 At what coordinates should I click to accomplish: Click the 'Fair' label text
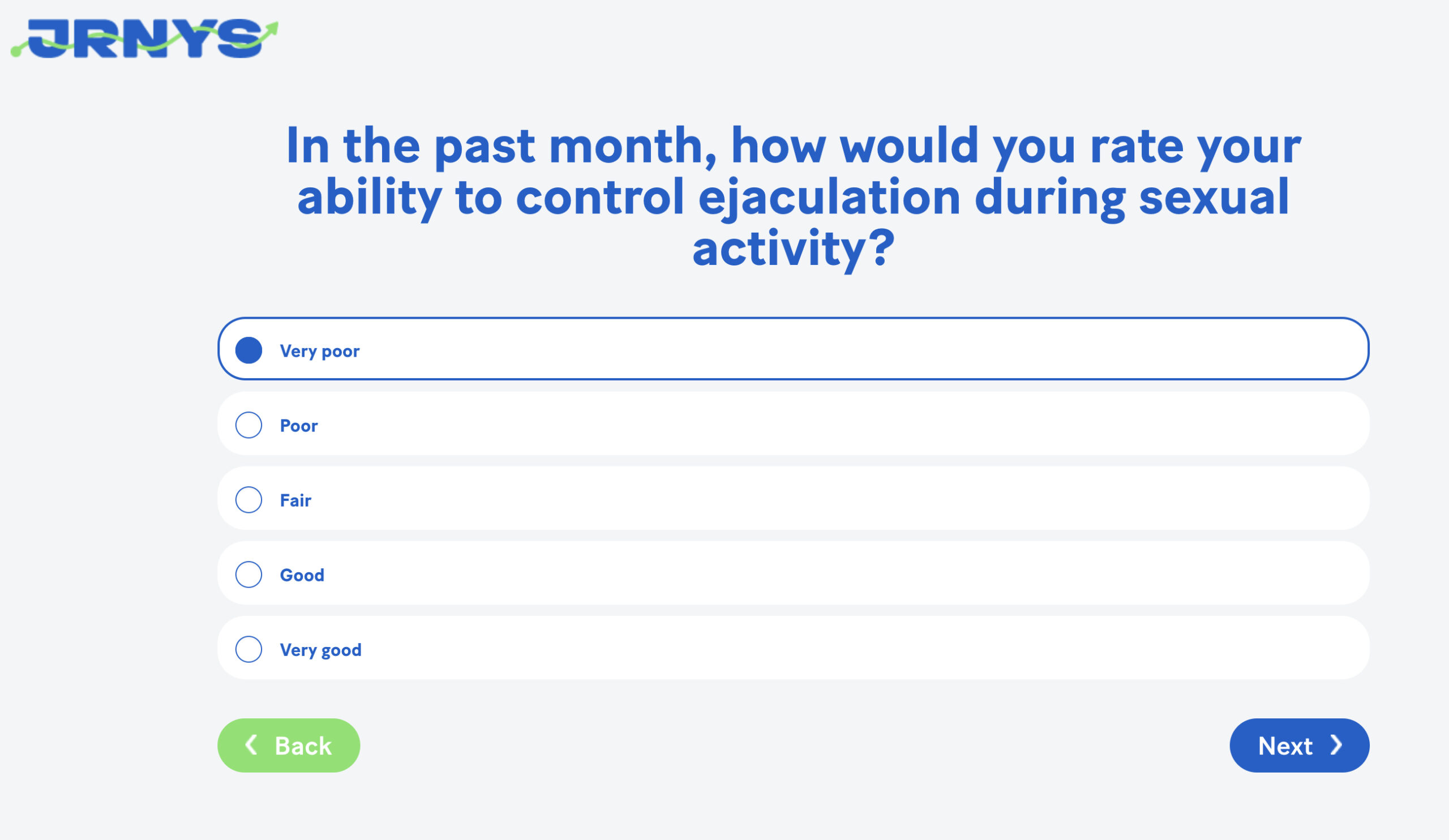click(295, 500)
